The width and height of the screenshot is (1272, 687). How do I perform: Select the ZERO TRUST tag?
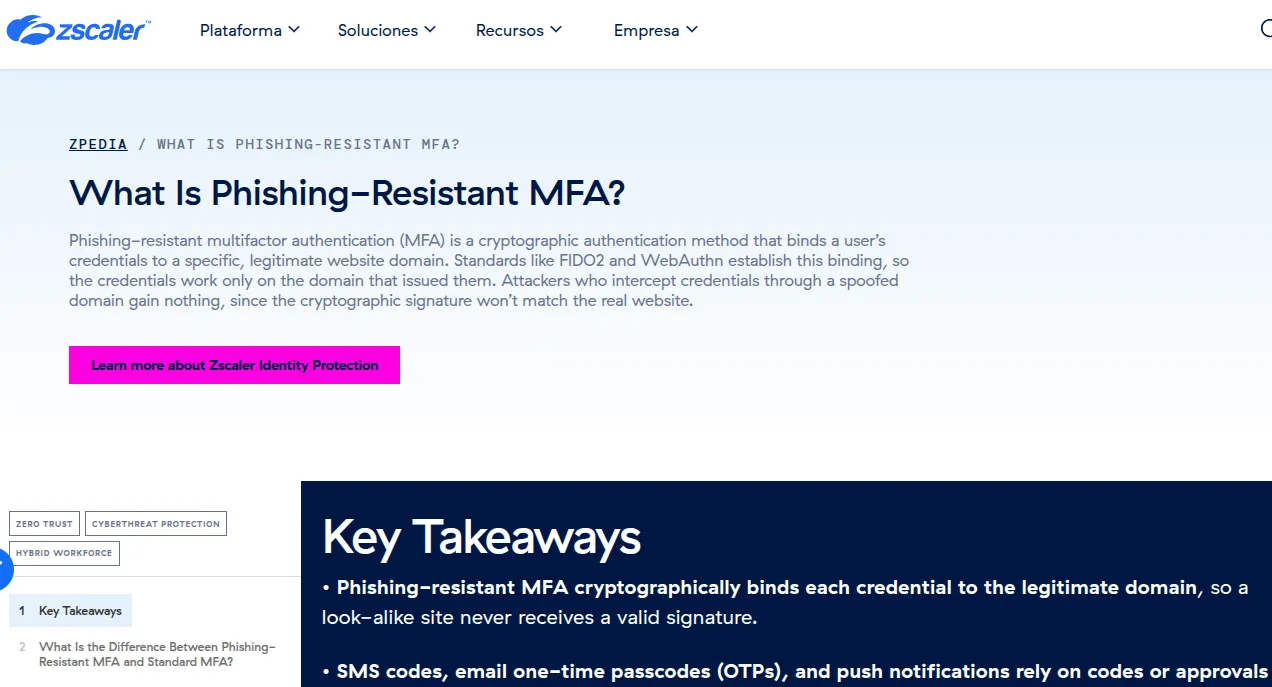pyautogui.click(x=44, y=524)
